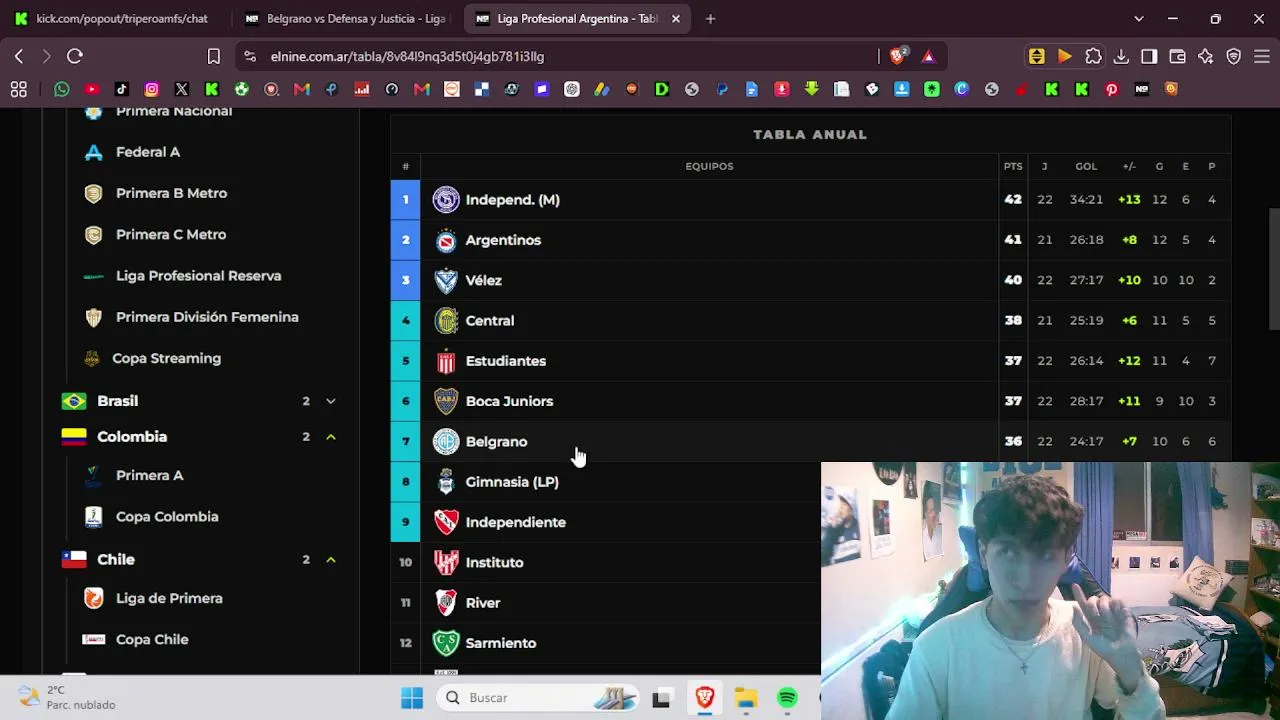Reload the current page
This screenshot has width=1280, height=720.
coord(75,56)
